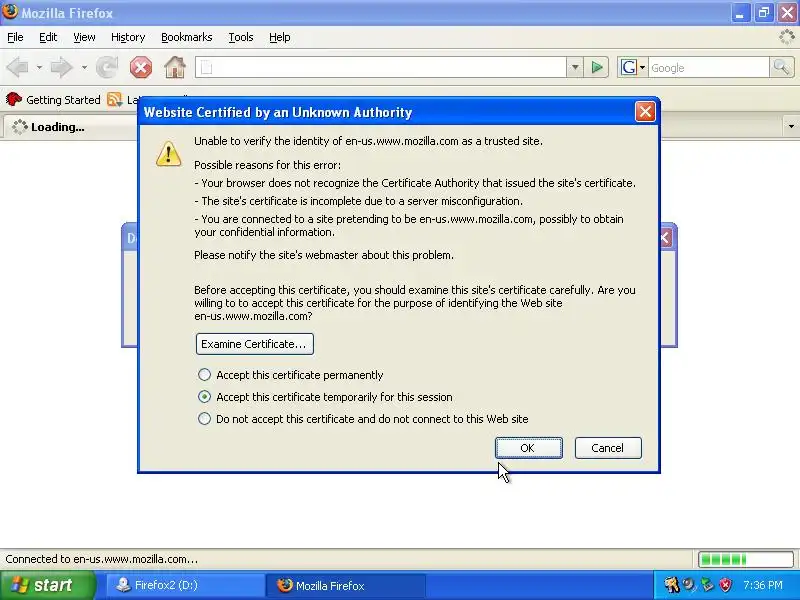Viewport: 800px width, 600px height.
Task: Open the list all tabs dropdown
Action: (x=791, y=127)
